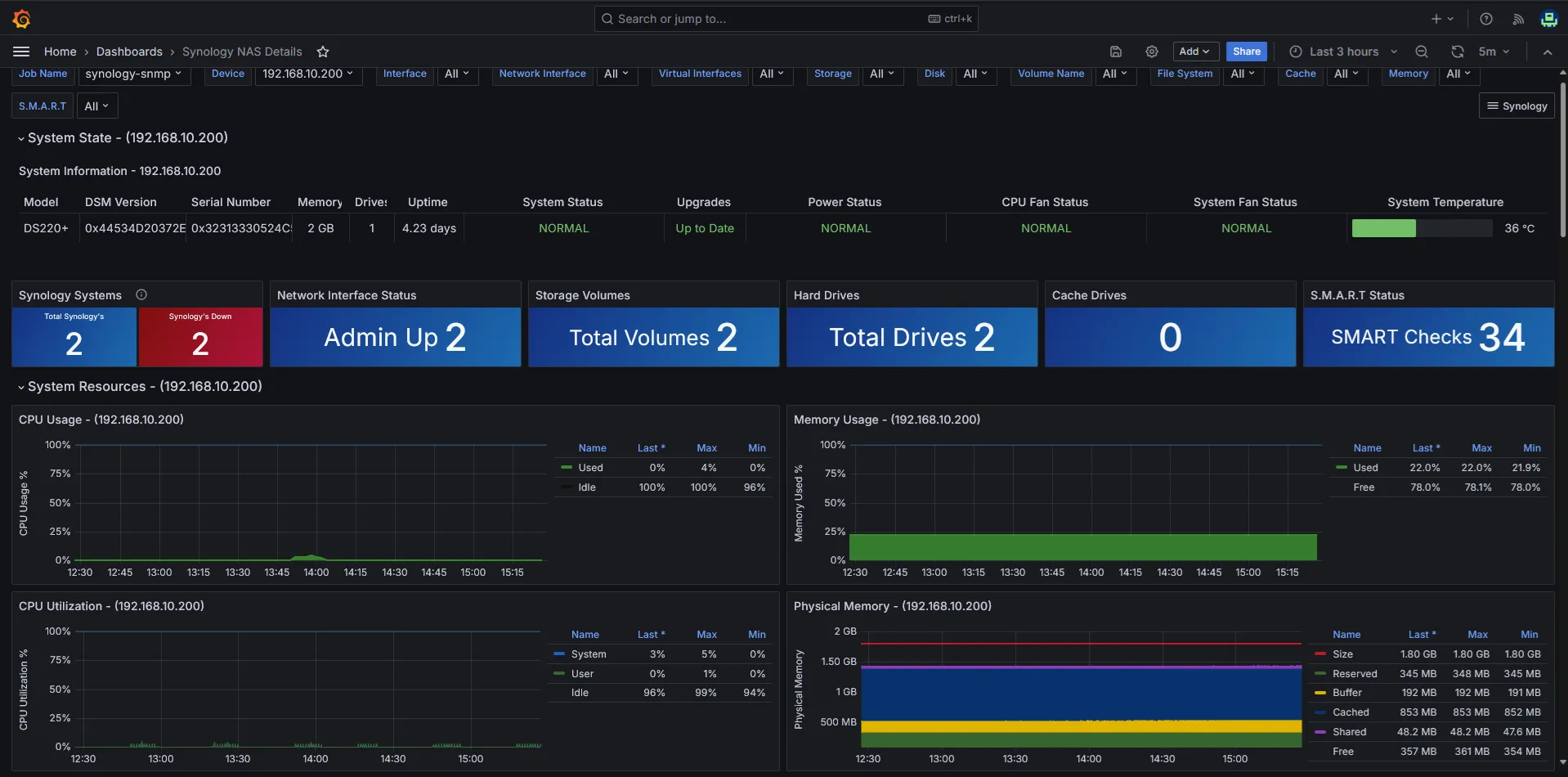
Task: Open the Last 3 hours time picker
Action: tap(1344, 52)
